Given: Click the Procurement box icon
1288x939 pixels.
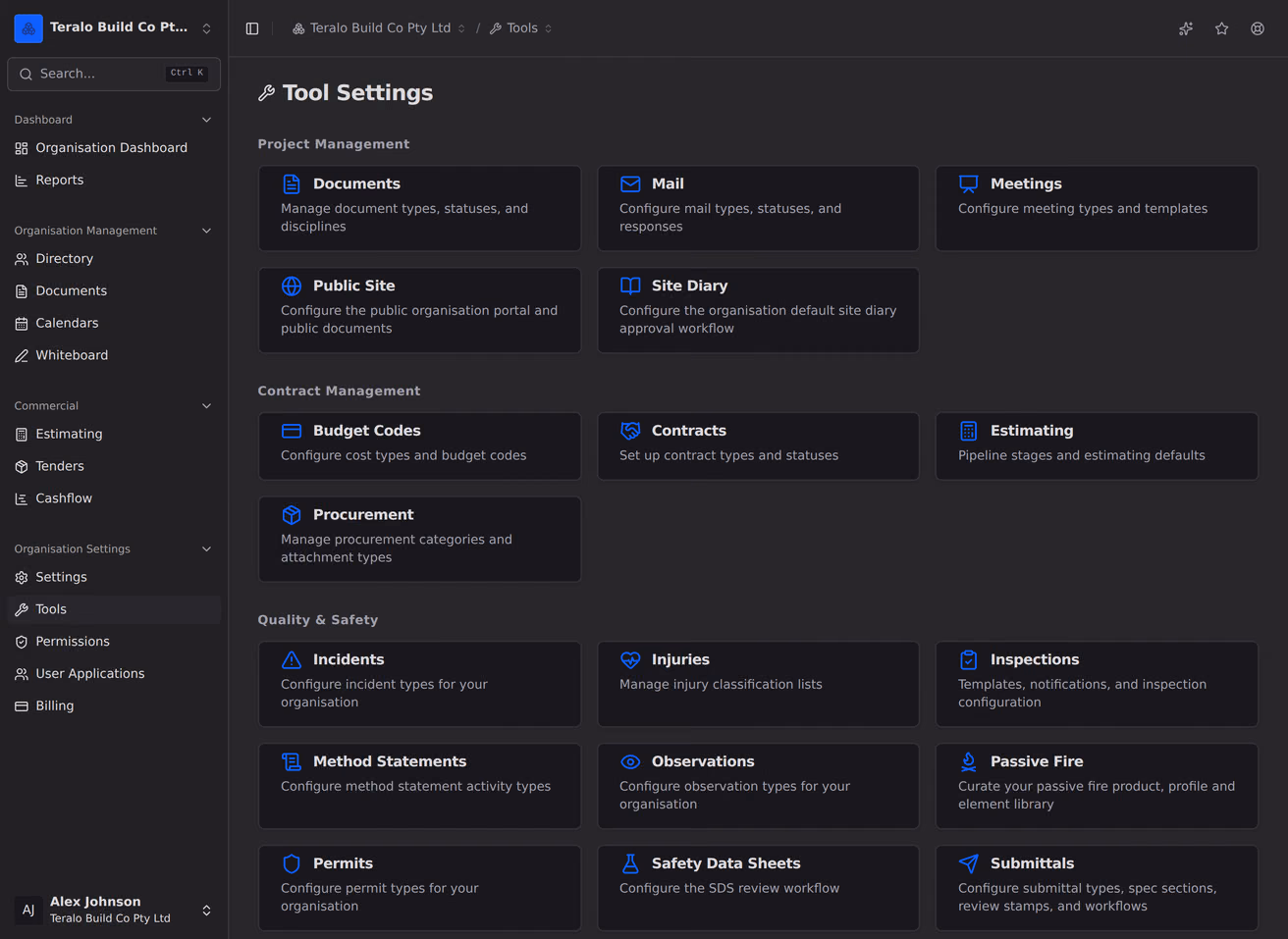Looking at the screenshot, I should pyautogui.click(x=292, y=515).
